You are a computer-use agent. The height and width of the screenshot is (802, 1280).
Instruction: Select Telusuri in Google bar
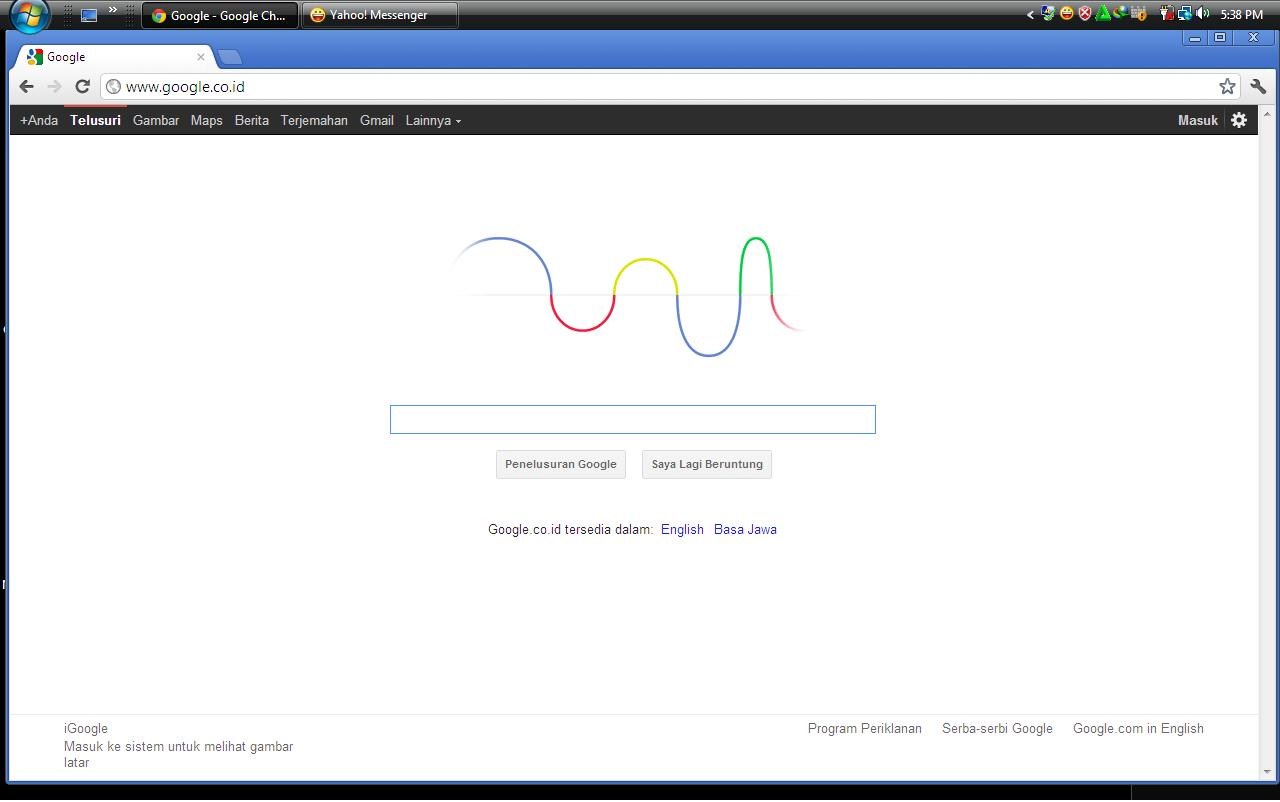click(95, 120)
